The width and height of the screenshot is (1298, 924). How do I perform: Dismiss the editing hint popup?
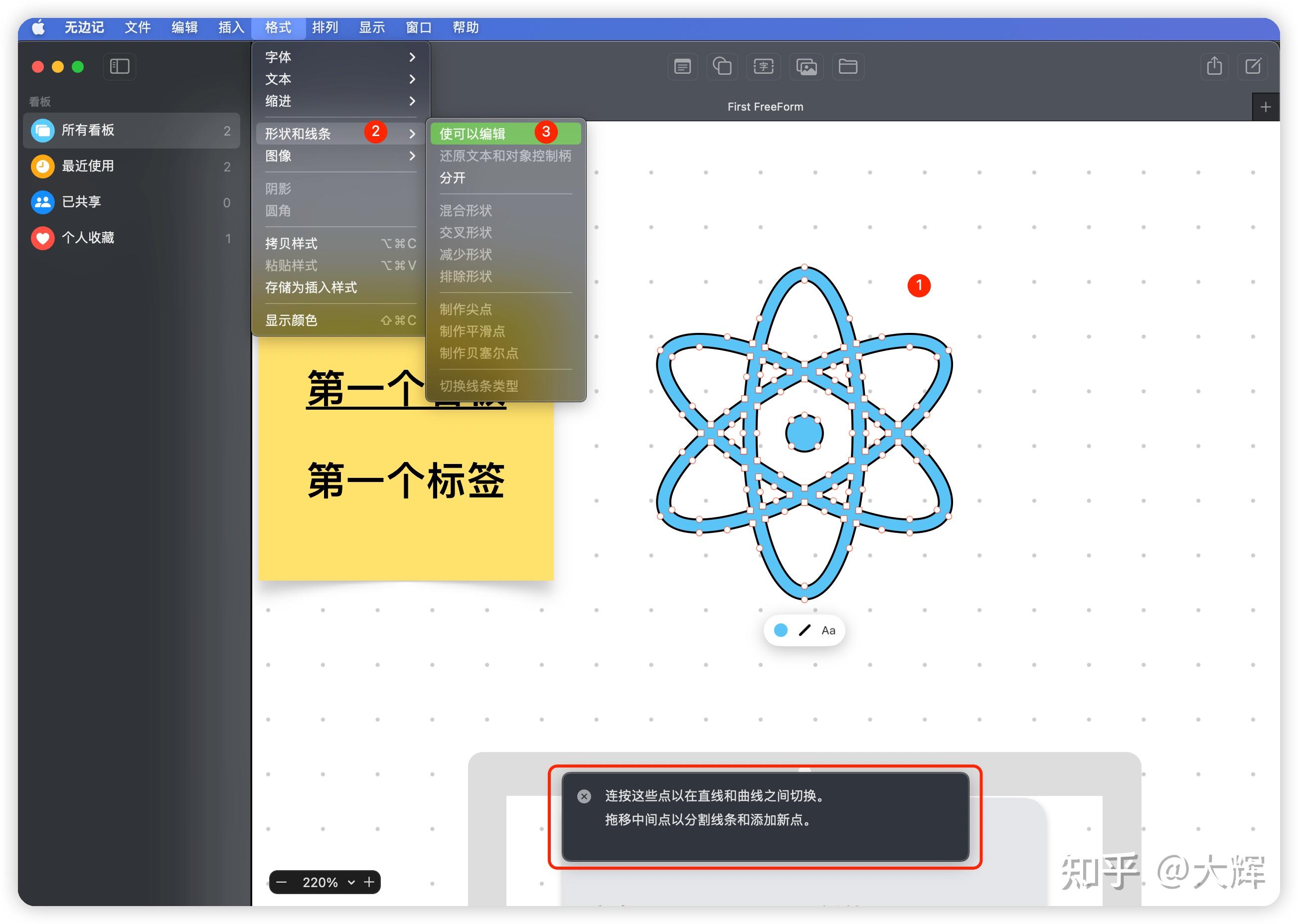584,796
